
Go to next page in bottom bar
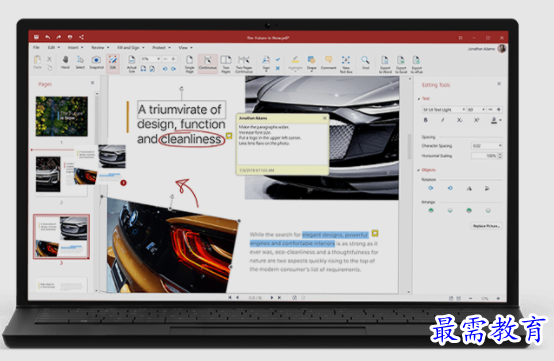(272, 298)
